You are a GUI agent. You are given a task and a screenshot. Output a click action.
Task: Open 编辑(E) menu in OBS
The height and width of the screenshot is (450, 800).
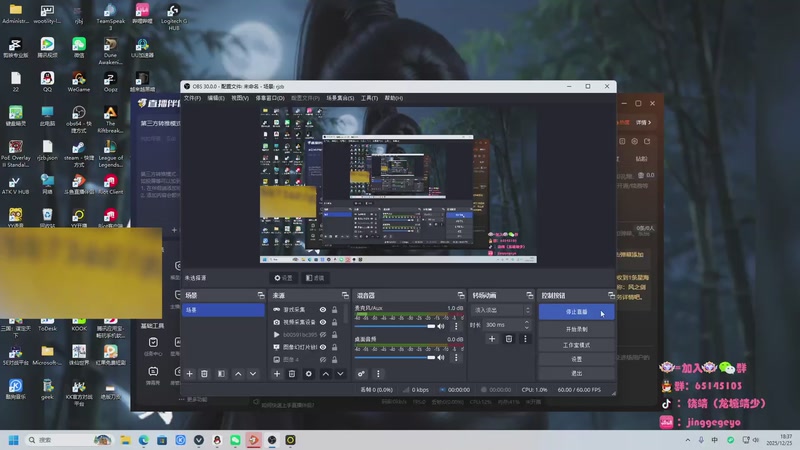coord(216,98)
